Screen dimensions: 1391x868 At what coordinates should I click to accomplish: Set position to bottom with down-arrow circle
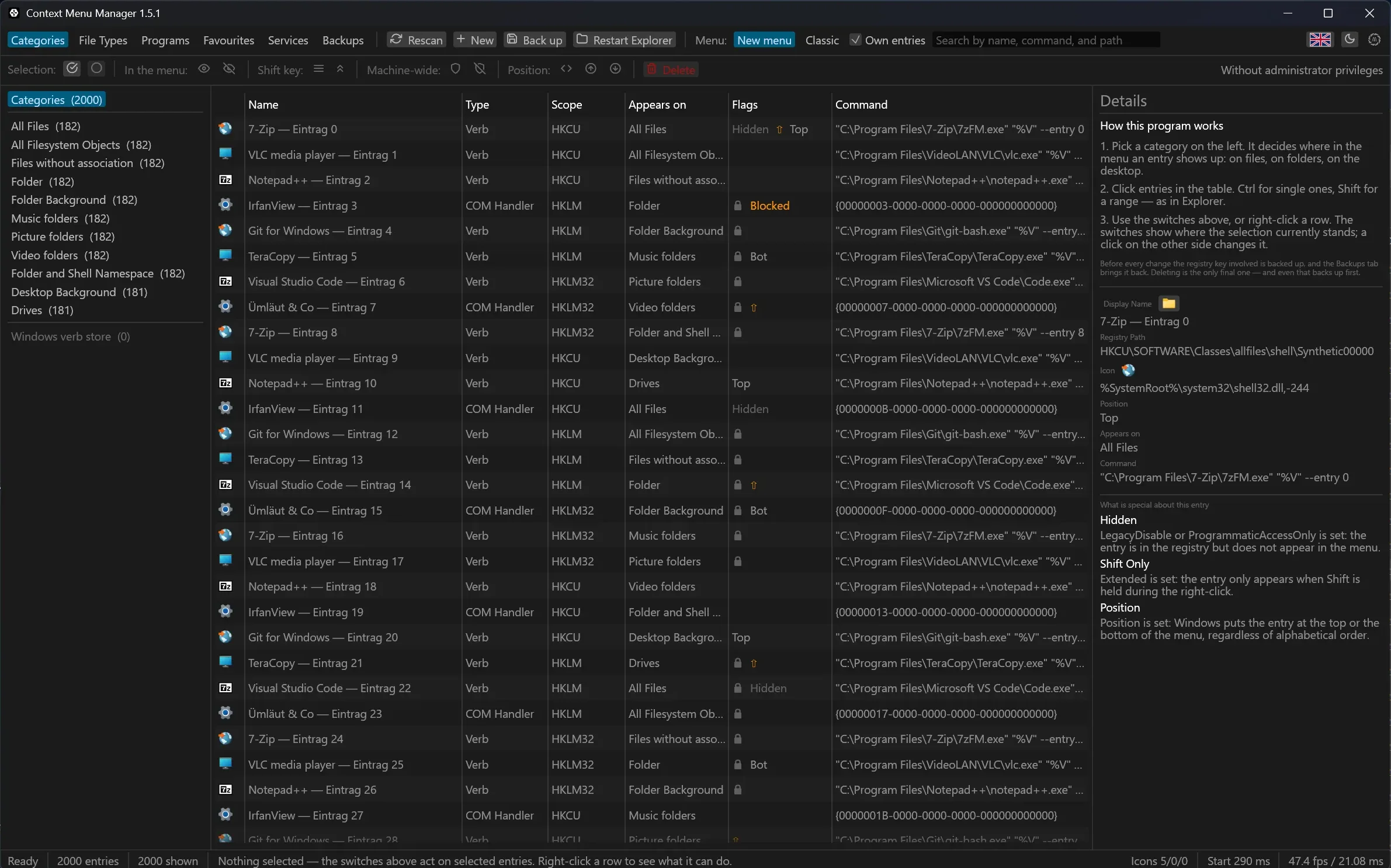point(615,69)
